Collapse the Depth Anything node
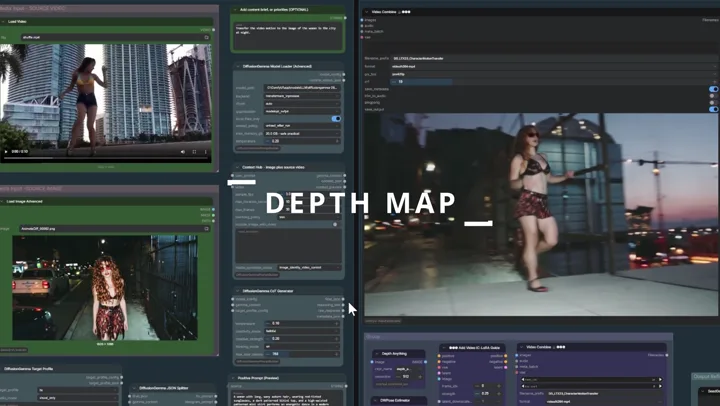Viewport: 720px width, 406px height. pyautogui.click(x=377, y=354)
